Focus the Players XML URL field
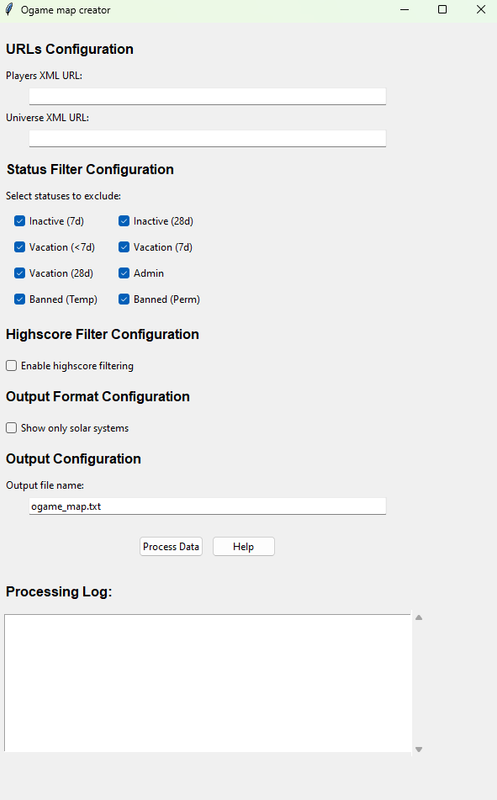 pos(207,96)
